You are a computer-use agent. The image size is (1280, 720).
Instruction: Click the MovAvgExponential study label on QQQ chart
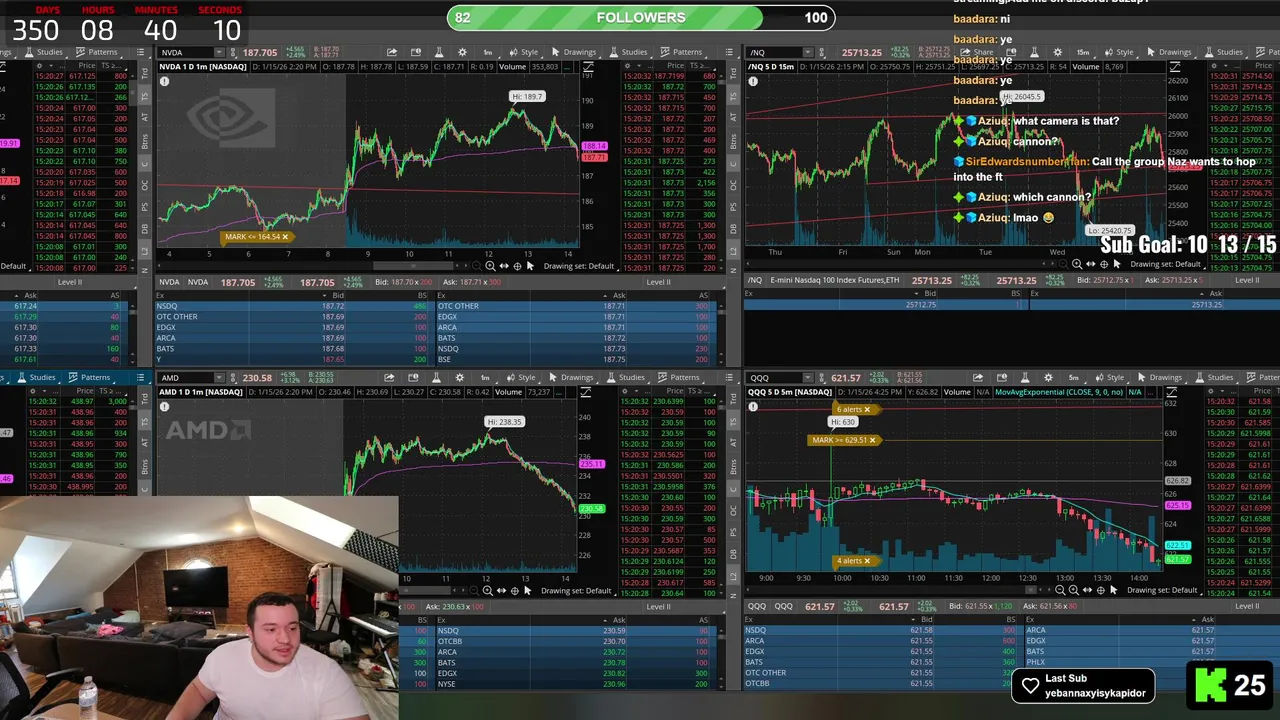(x=1060, y=392)
